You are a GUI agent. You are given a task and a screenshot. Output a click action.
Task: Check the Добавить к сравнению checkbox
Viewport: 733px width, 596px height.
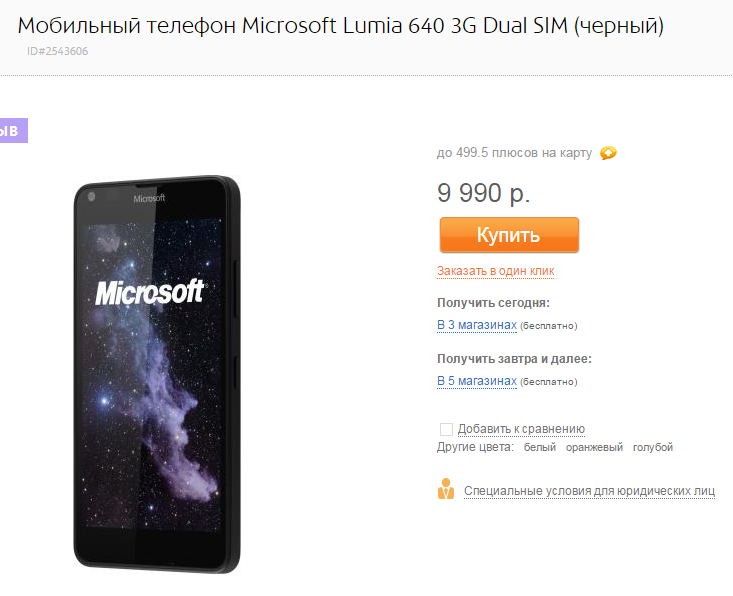tap(446, 429)
